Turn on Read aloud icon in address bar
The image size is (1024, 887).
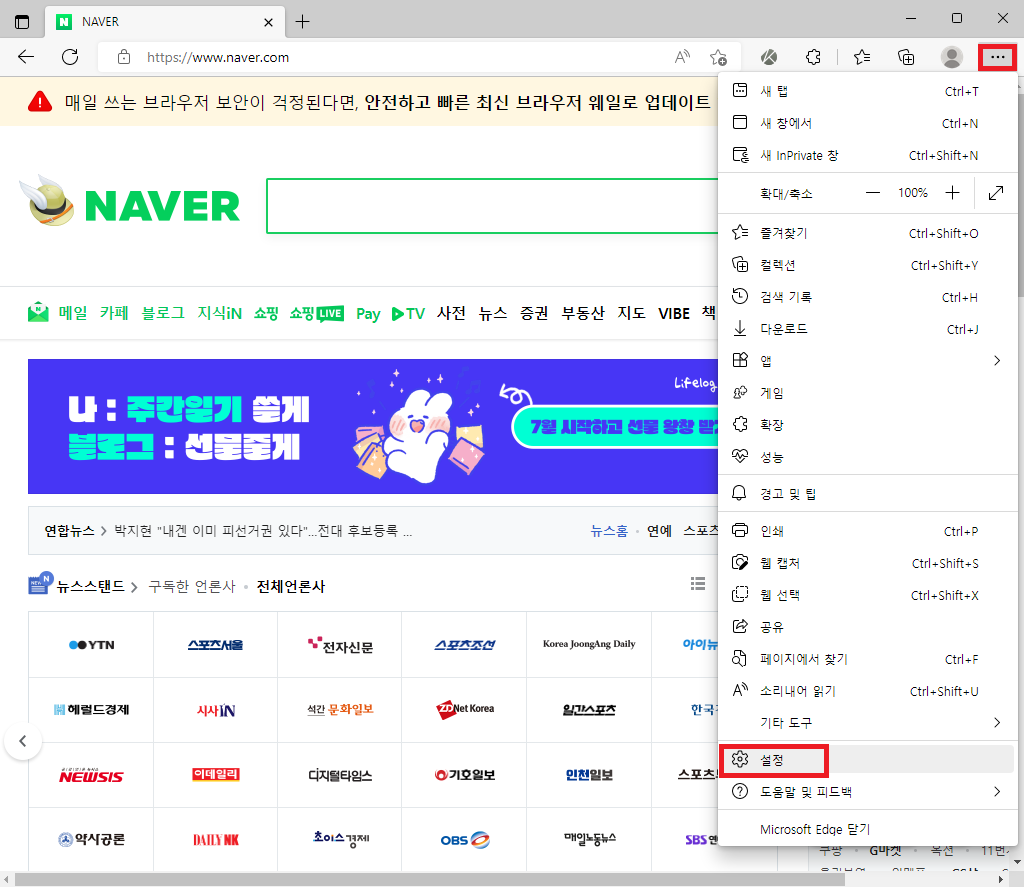pyautogui.click(x=682, y=57)
